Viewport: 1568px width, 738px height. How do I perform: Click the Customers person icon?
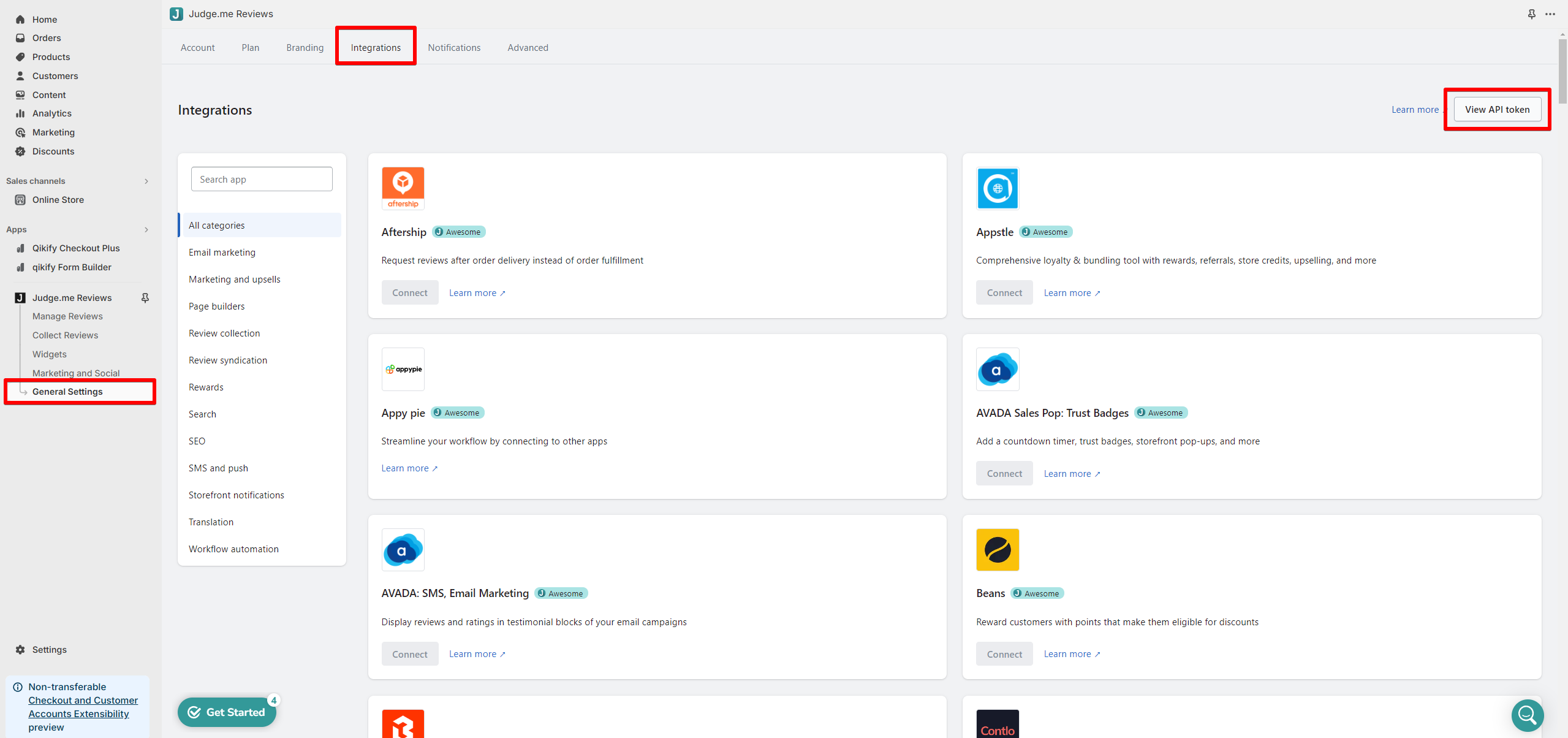20,76
